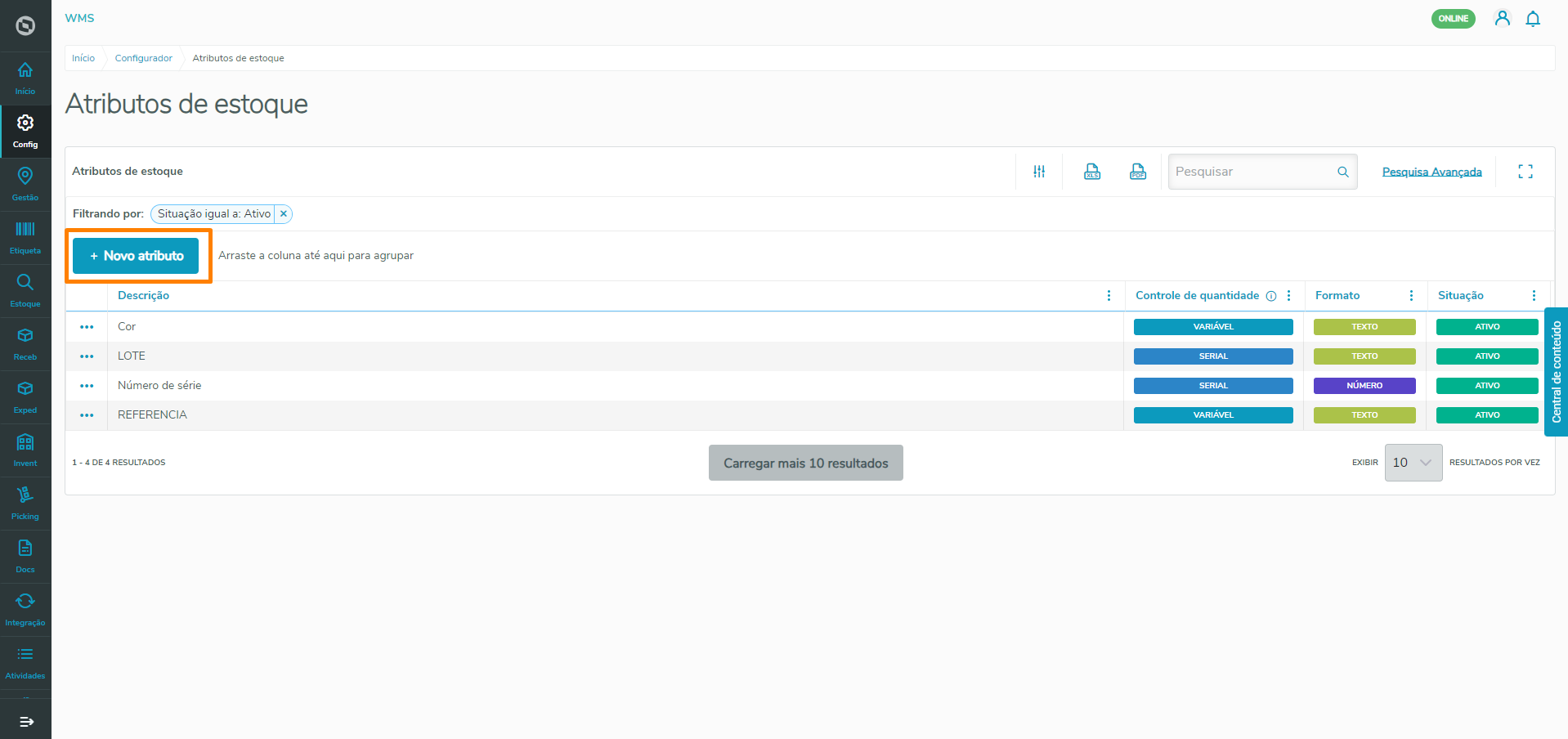
Task: Open the Início home sidebar icon
Action: point(25,78)
